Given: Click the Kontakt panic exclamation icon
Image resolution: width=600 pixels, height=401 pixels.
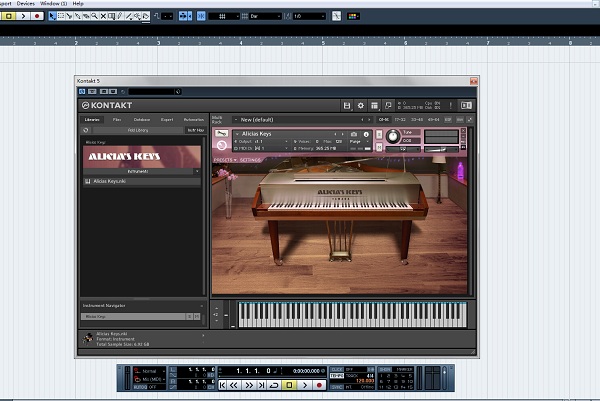Looking at the screenshot, I should 451,106.
